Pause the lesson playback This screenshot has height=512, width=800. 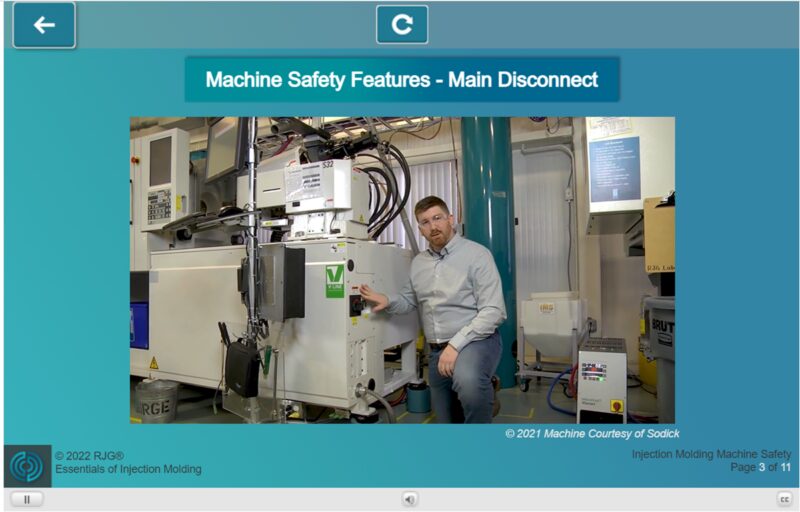(x=27, y=499)
